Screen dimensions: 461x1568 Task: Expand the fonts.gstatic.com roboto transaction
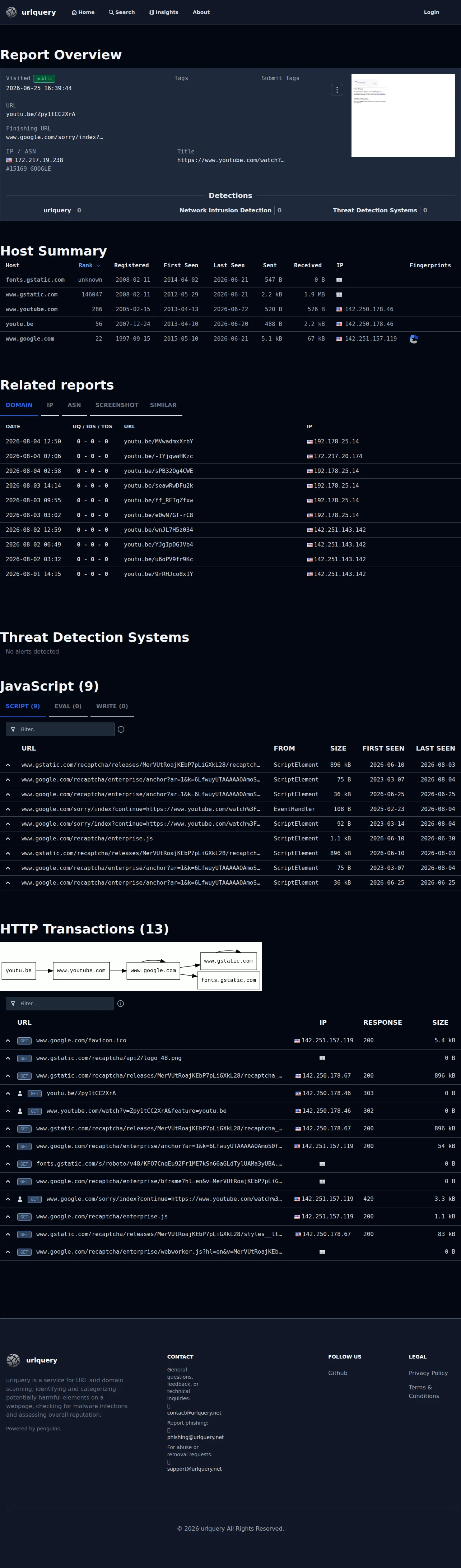pyautogui.click(x=8, y=1164)
